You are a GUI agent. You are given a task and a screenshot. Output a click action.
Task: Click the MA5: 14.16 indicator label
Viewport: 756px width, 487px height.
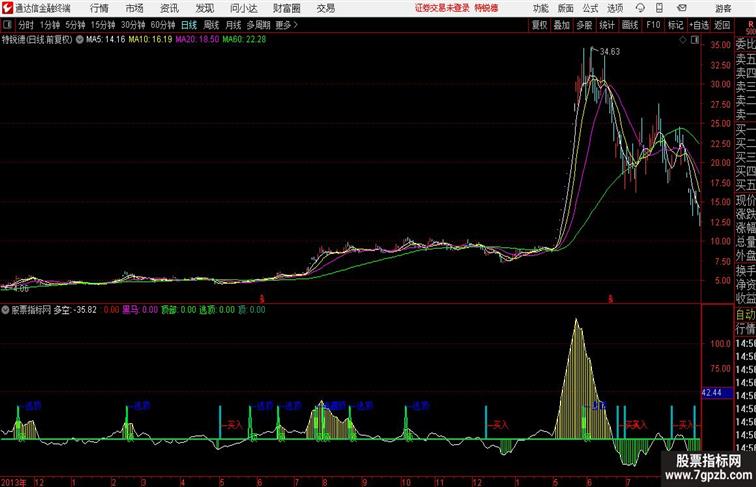click(x=105, y=40)
